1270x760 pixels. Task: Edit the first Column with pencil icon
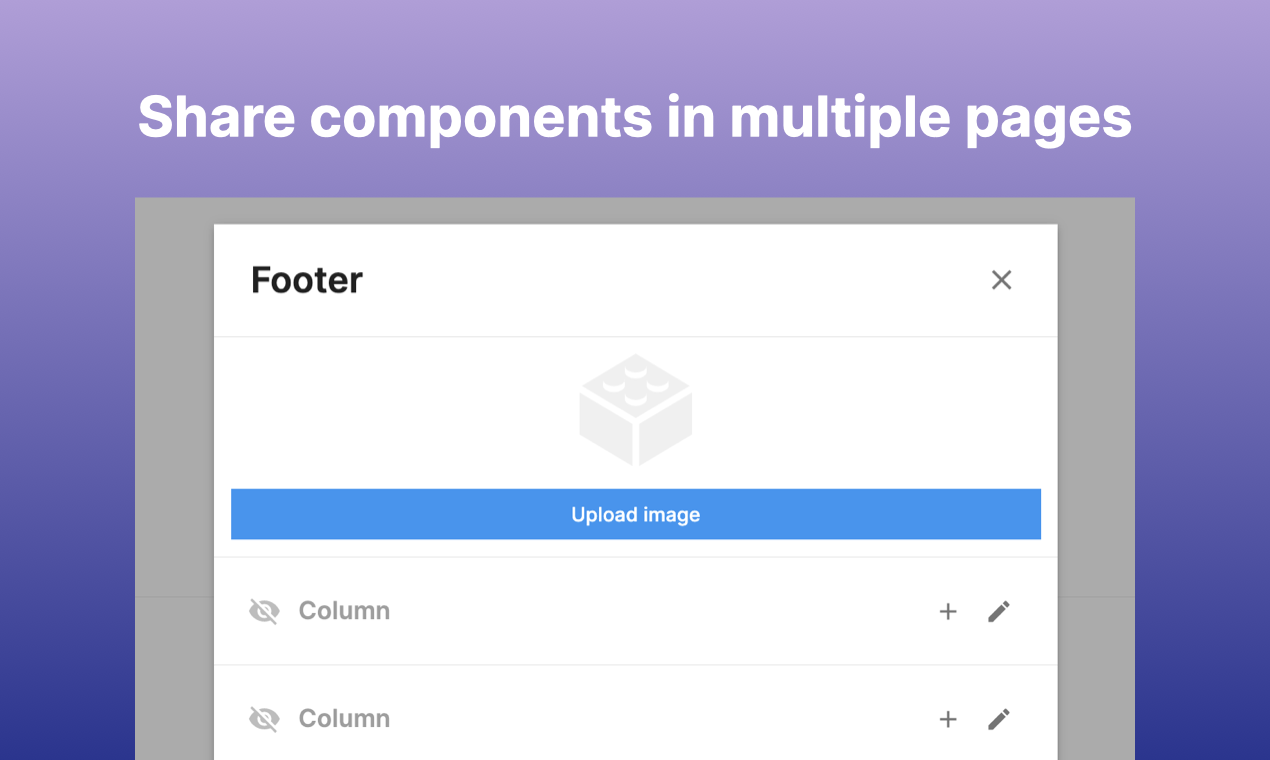[x=999, y=611]
